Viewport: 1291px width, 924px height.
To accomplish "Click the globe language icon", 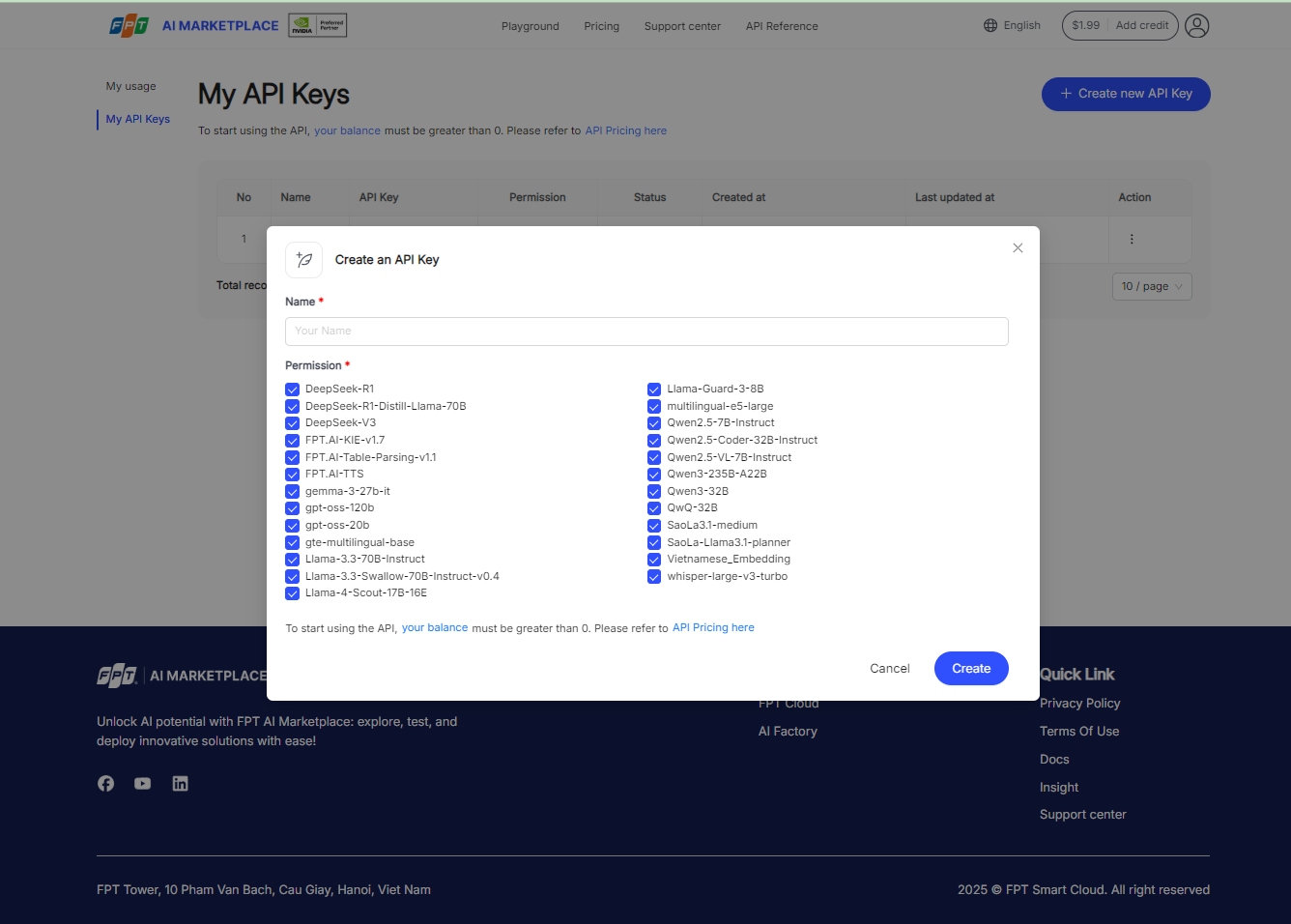I will coord(990,26).
